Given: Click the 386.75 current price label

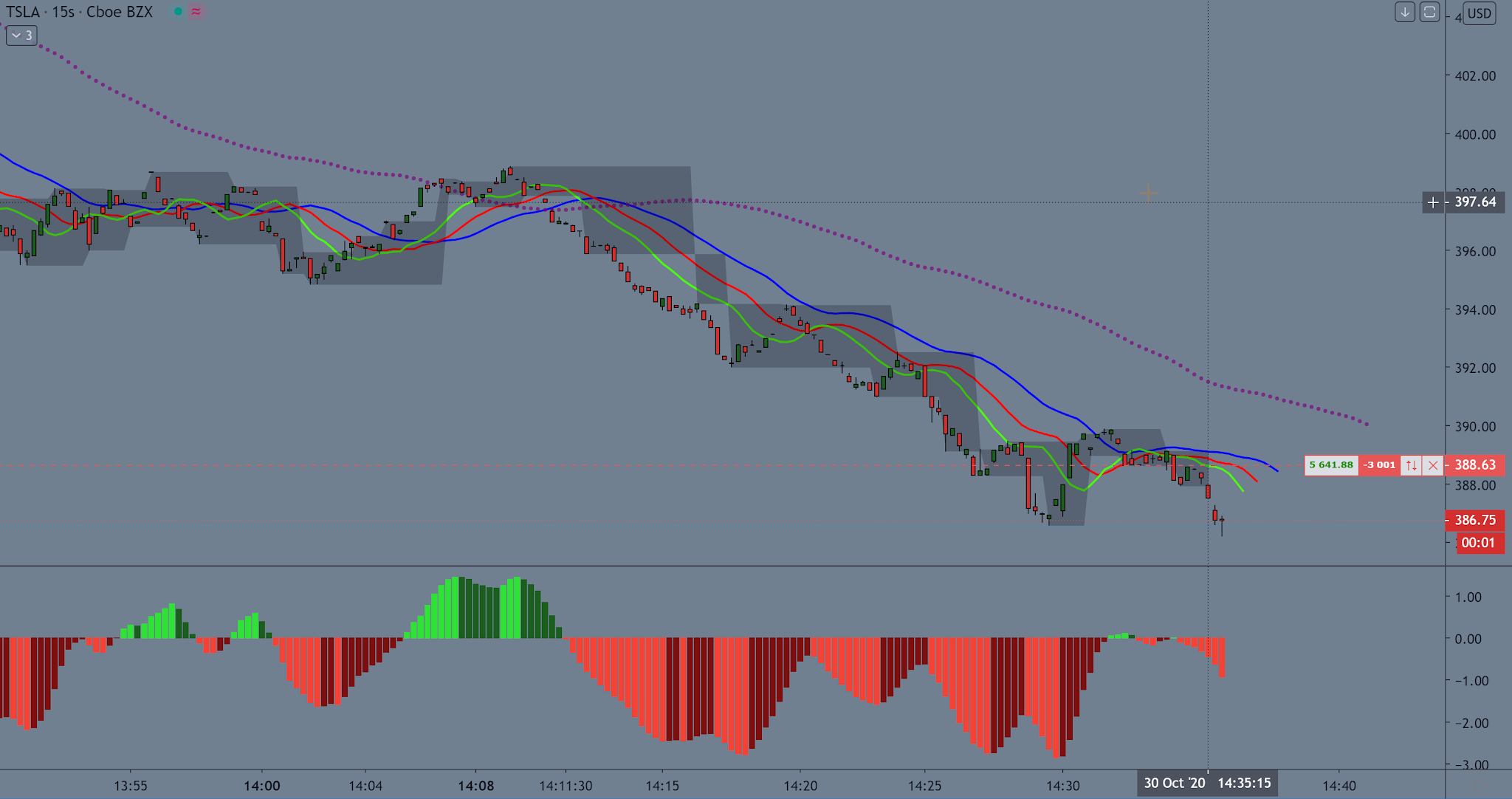Looking at the screenshot, I should (1474, 520).
